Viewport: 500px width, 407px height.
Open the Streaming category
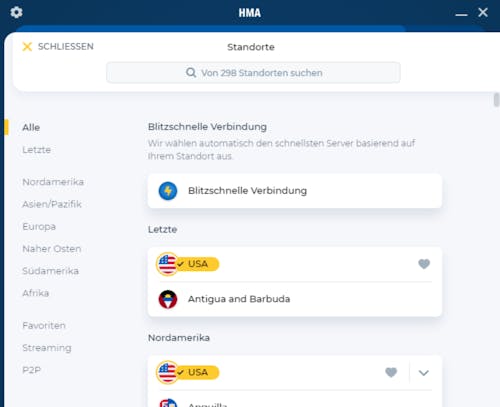(x=47, y=348)
